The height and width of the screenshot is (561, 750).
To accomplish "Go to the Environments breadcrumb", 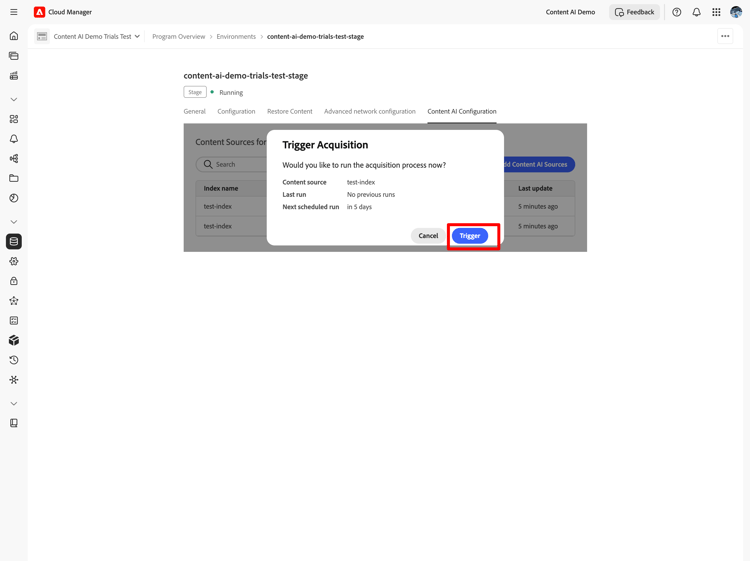I will point(236,36).
